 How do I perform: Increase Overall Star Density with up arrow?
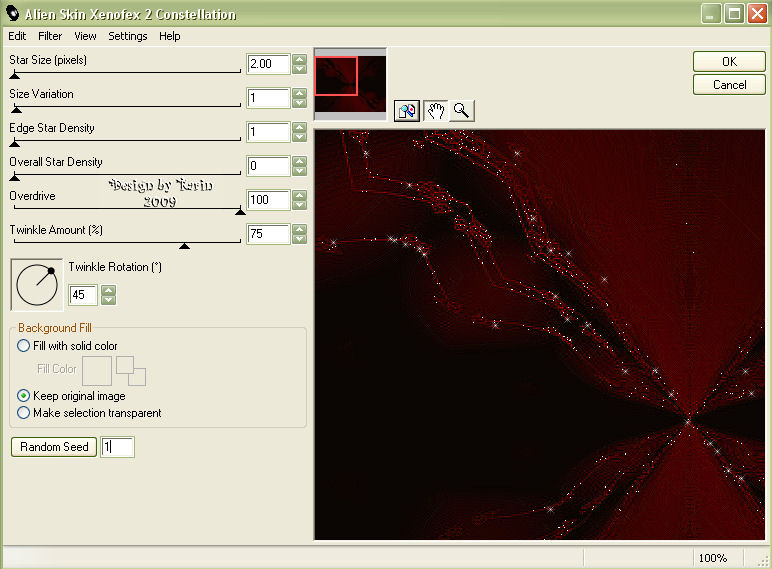(299, 161)
